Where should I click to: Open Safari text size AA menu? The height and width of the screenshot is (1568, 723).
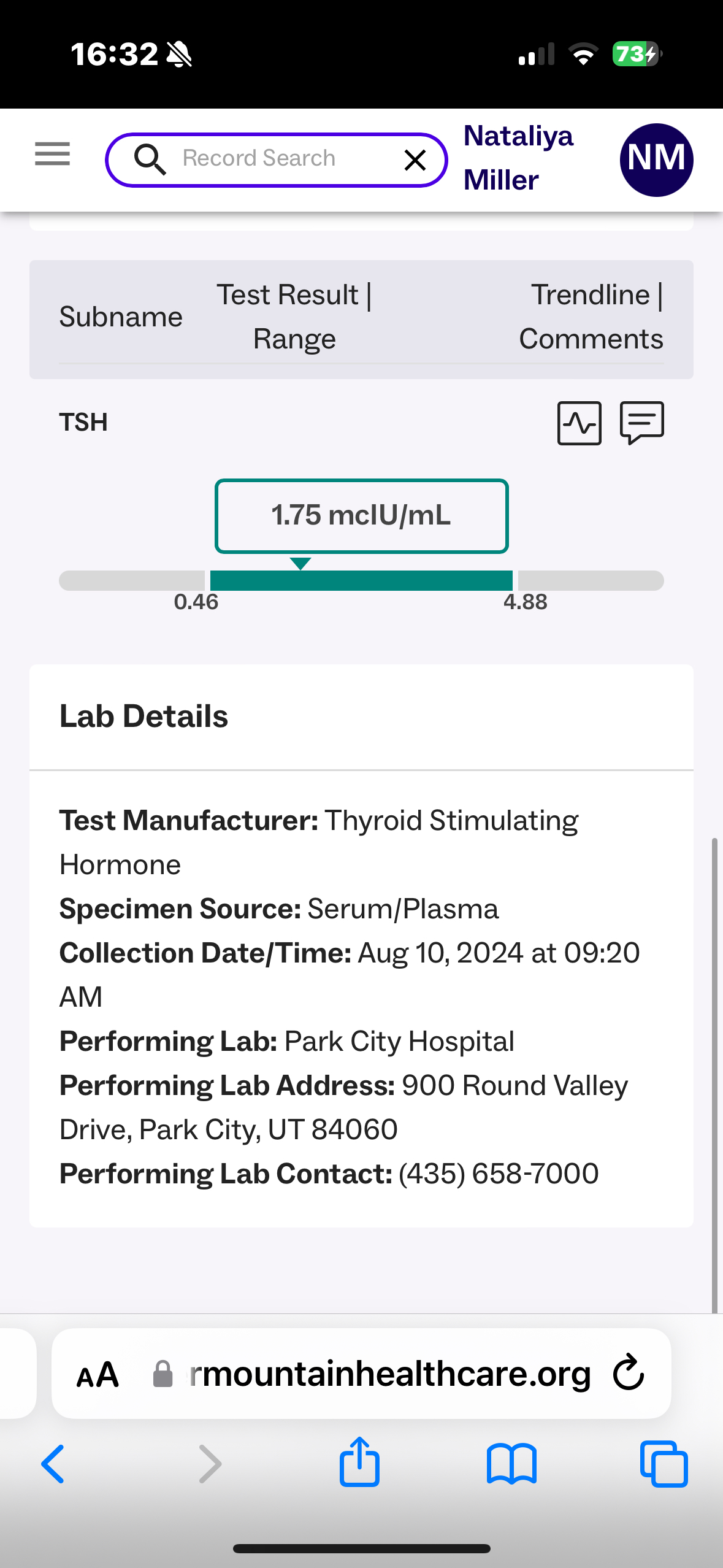(98, 1374)
